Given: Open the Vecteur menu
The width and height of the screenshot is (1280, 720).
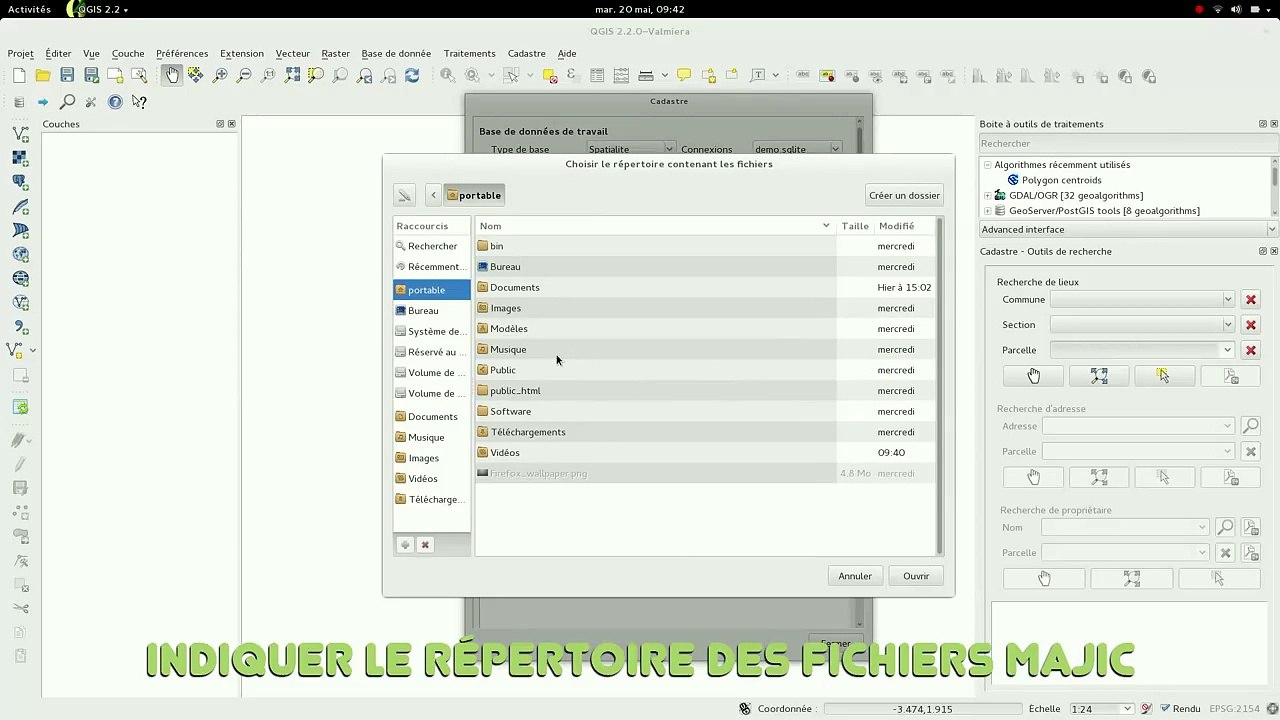Looking at the screenshot, I should (293, 54).
